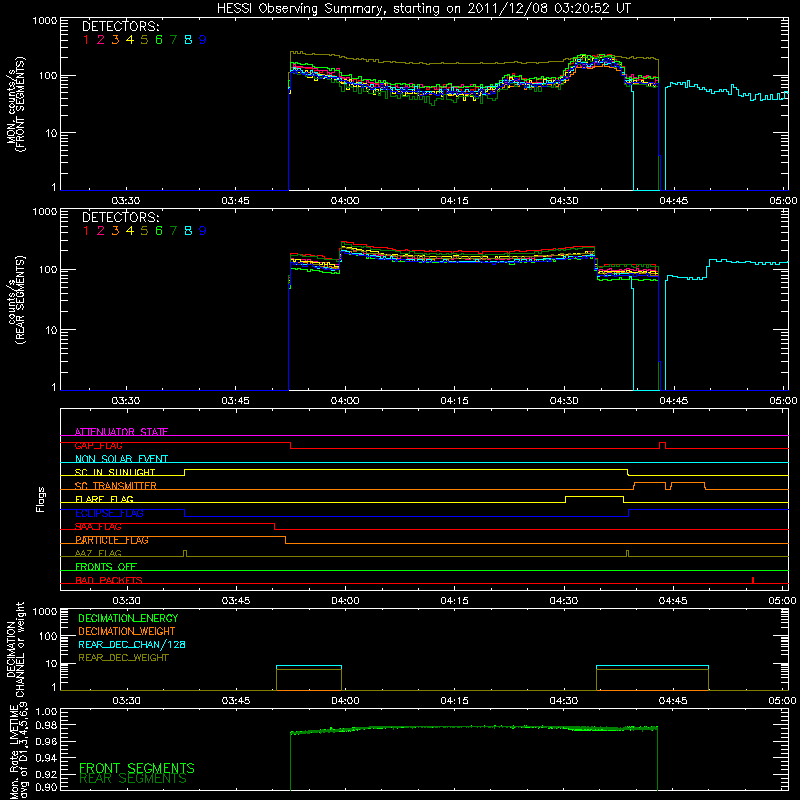Click the 0.98 livetime axis tick label

click(46, 725)
